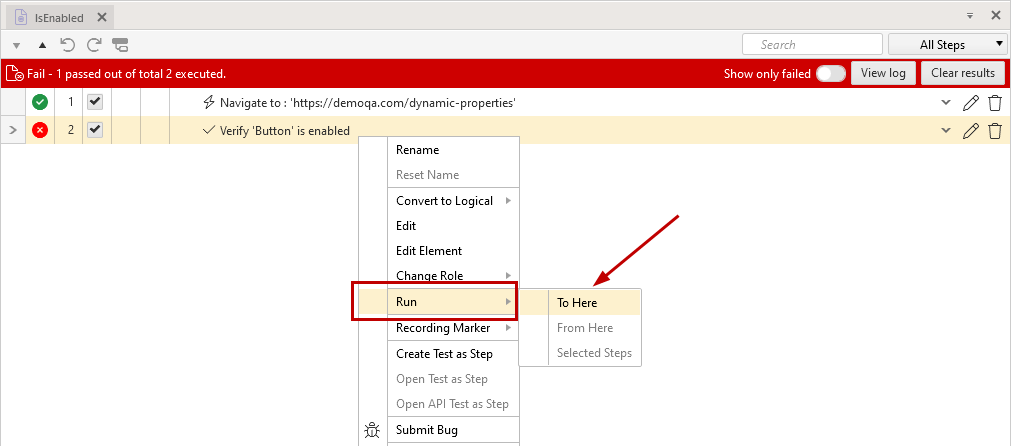Close the IsEnabled tab
The width and height of the screenshot is (1011, 446).
click(x=101, y=17)
